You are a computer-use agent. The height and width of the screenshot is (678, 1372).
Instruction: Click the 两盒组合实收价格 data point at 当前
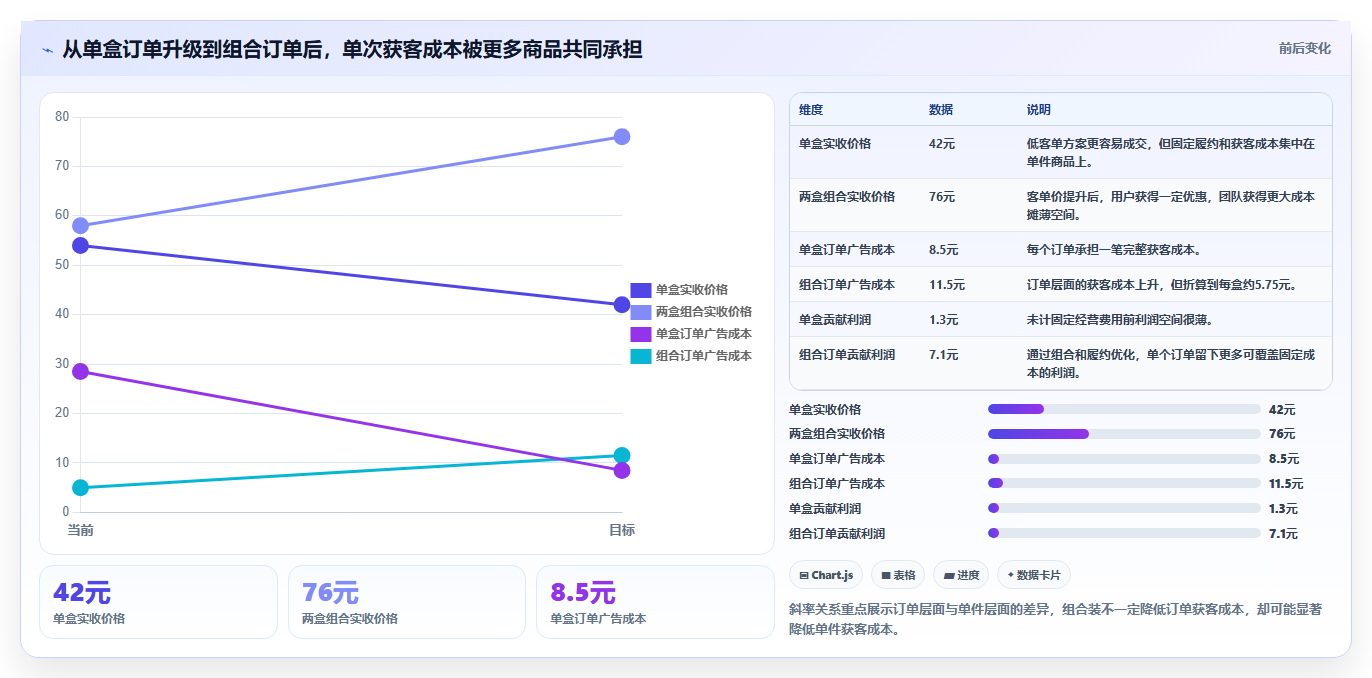pos(81,226)
